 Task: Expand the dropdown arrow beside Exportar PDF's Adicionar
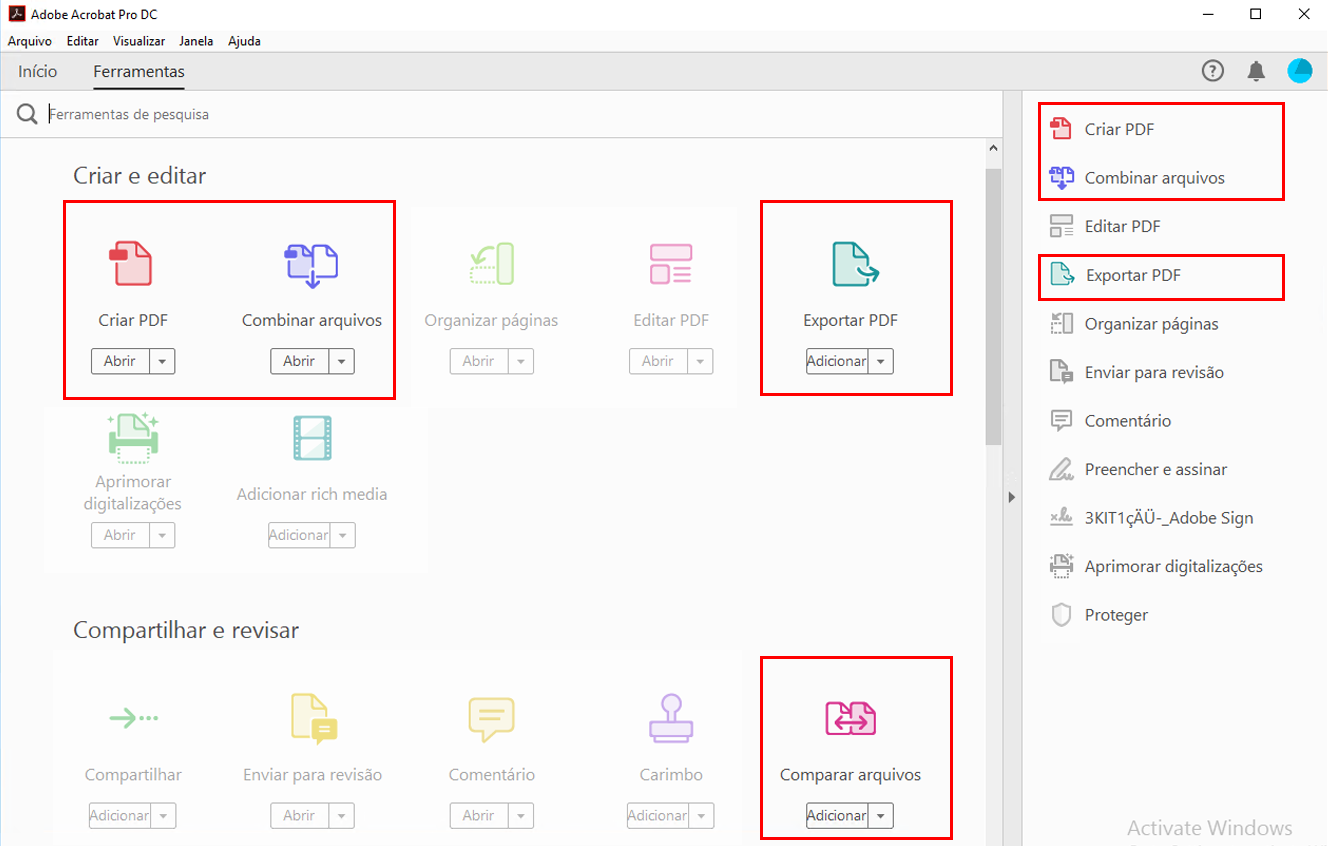880,361
